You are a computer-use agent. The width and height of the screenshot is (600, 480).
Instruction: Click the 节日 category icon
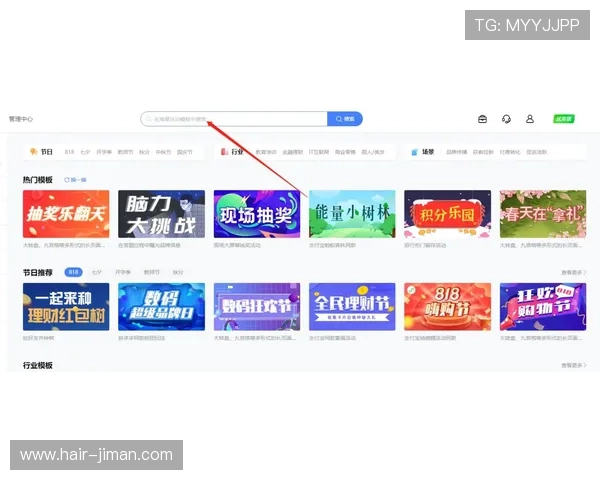(34, 152)
